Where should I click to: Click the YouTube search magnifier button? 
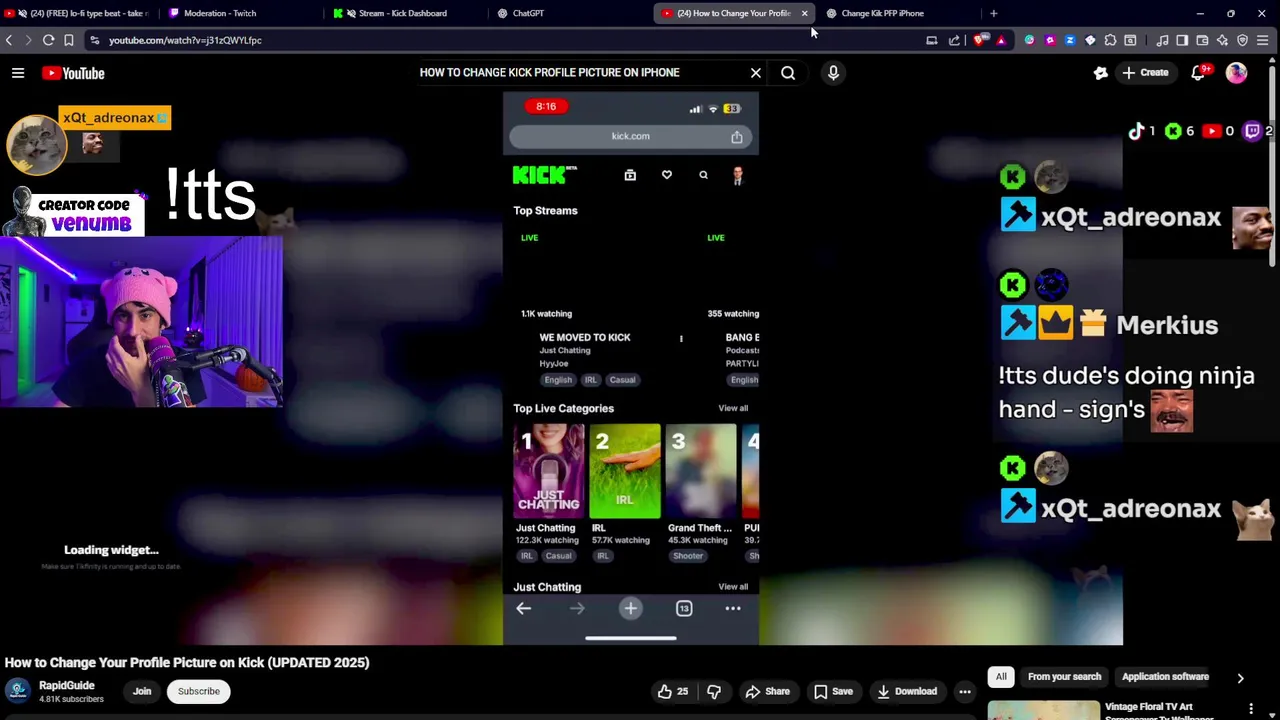[788, 73]
